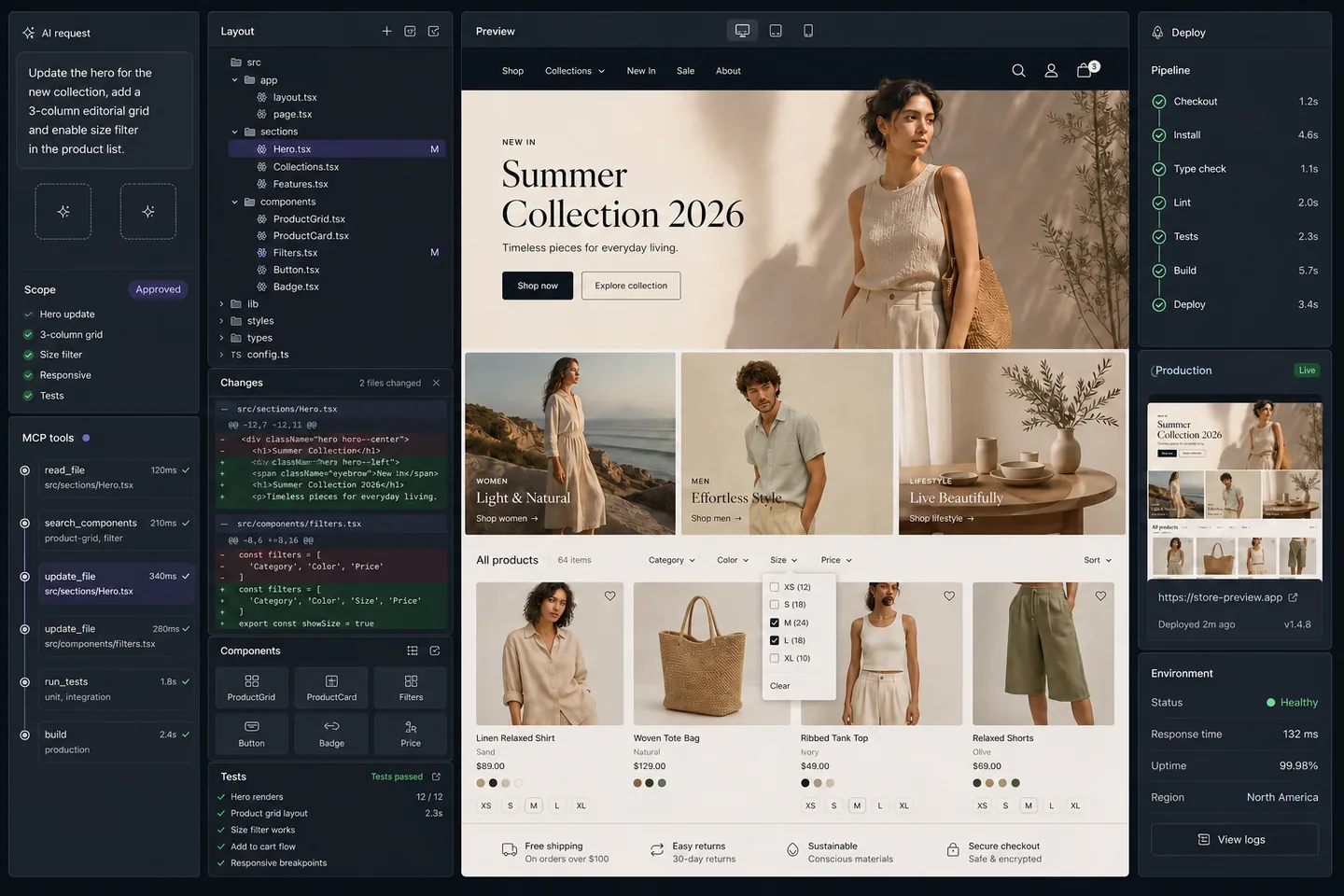The width and height of the screenshot is (1344, 896).
Task: Open the Price filter dropdown
Action: (x=836, y=560)
